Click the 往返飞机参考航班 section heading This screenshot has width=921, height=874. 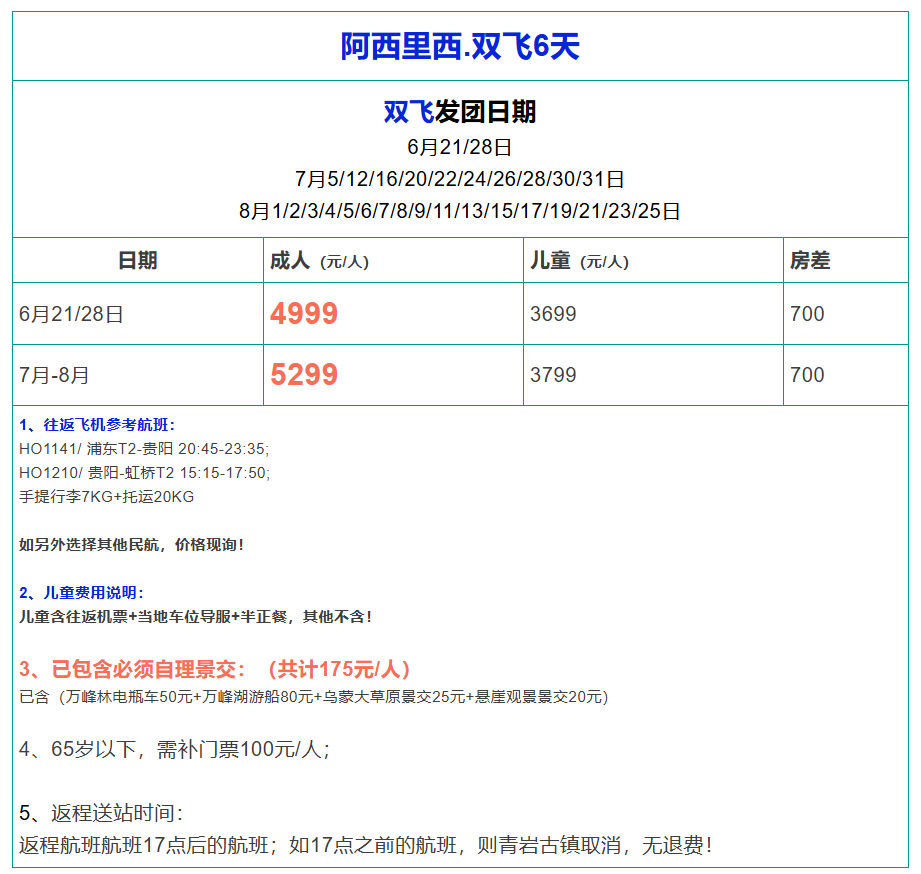(97, 425)
